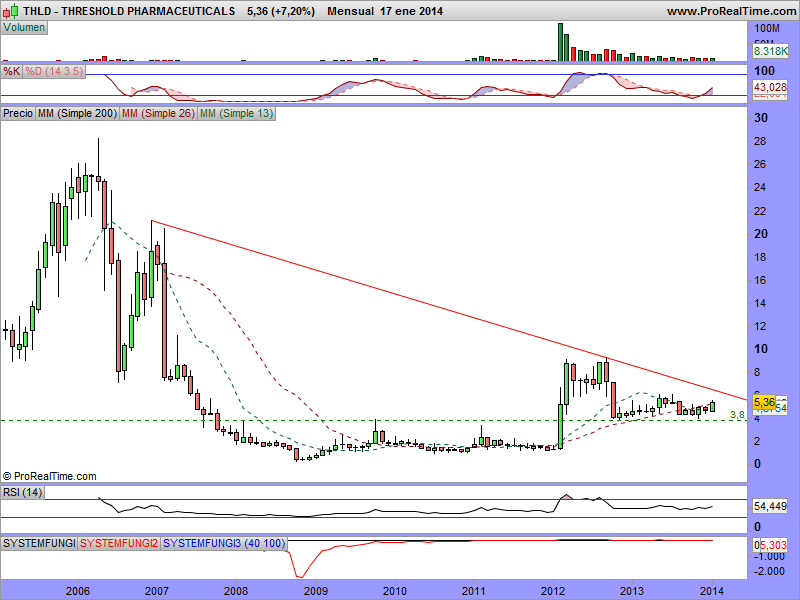Click the SYSTEMFUNGI indicator label
The height and width of the screenshot is (600, 800).
pos(39,543)
